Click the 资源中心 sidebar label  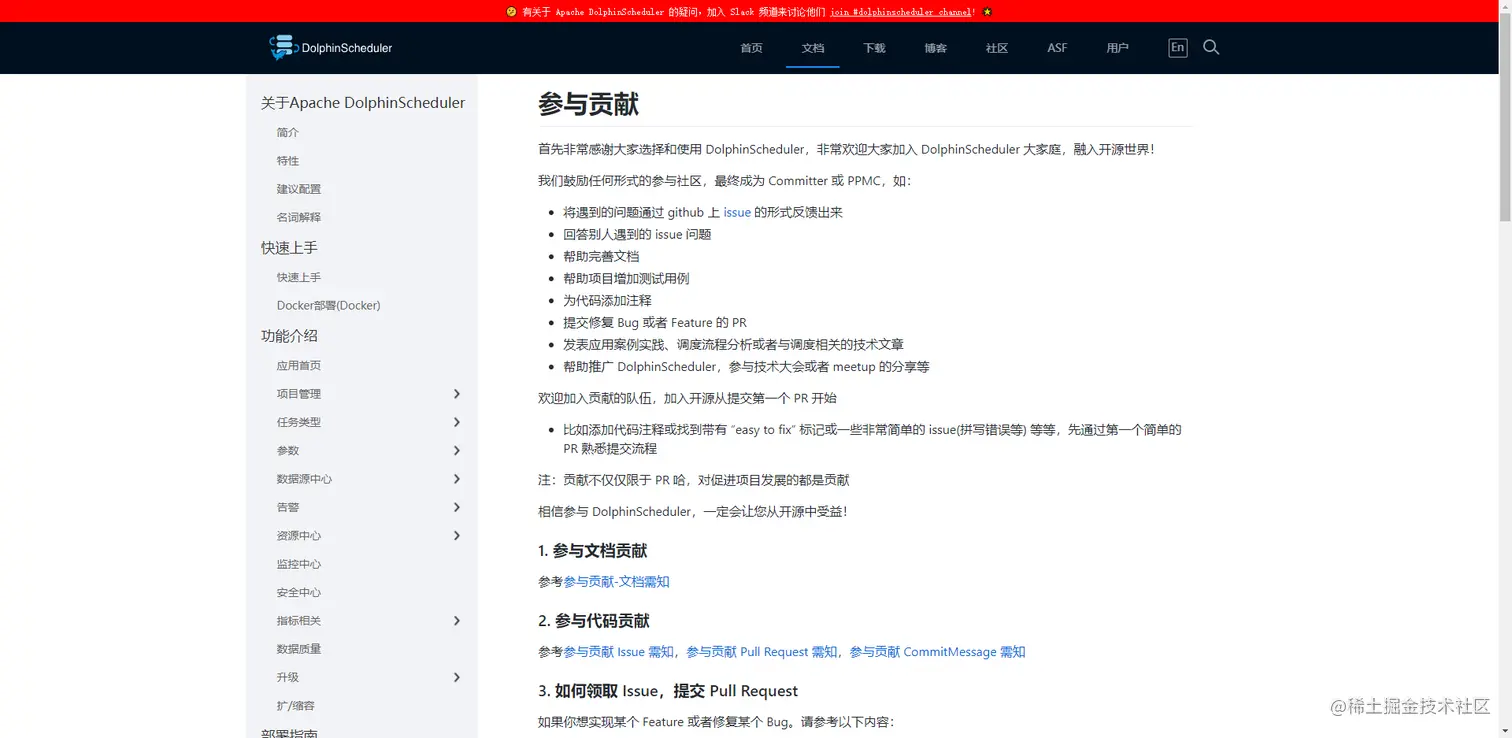299,536
